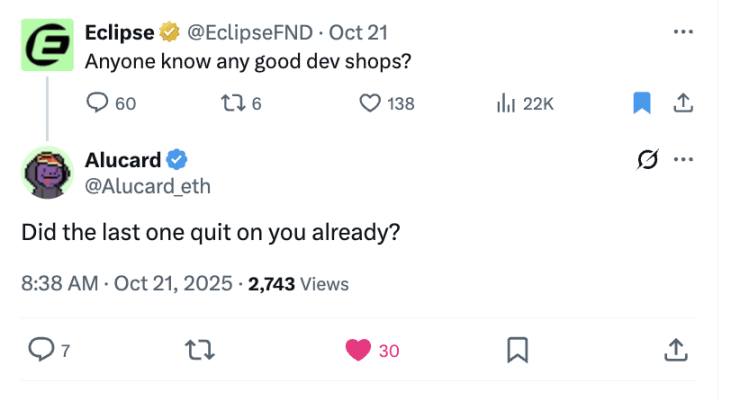Open Alucard's profile avatar

click(x=47, y=173)
